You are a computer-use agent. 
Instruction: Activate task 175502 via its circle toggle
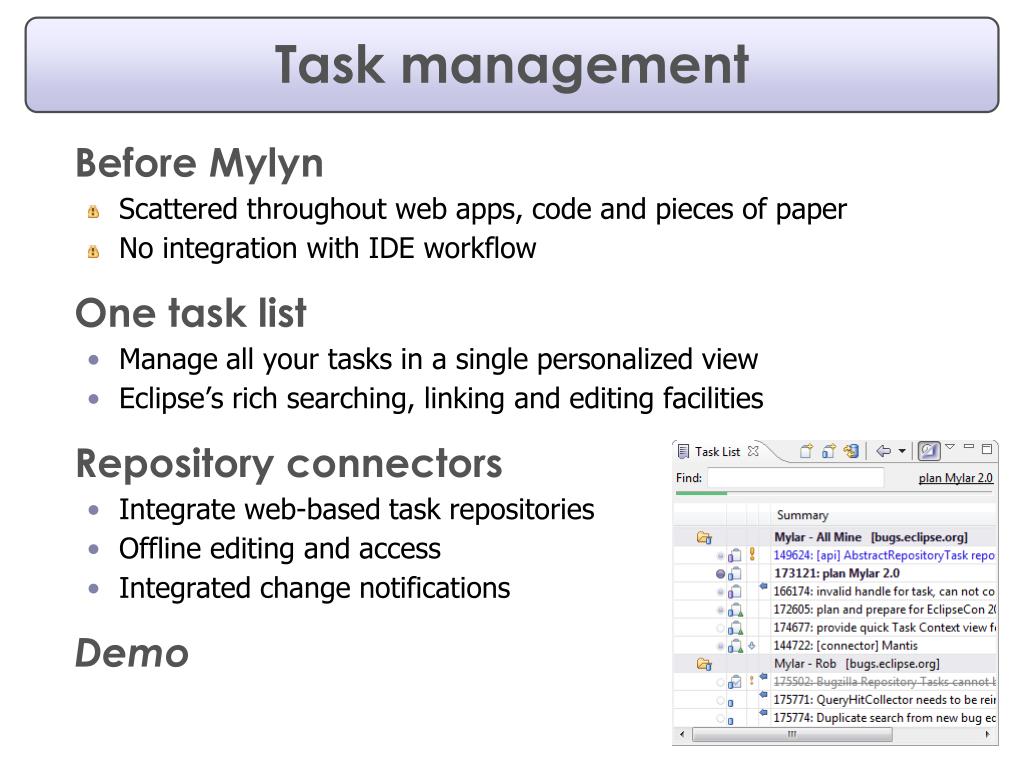[x=720, y=682]
